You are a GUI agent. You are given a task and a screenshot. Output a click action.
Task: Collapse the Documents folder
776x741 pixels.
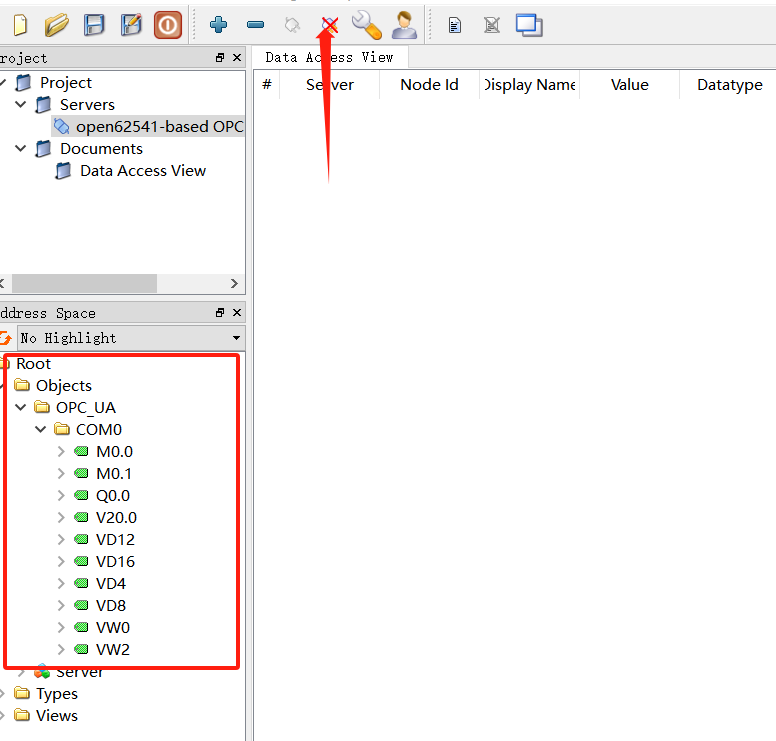click(x=21, y=148)
